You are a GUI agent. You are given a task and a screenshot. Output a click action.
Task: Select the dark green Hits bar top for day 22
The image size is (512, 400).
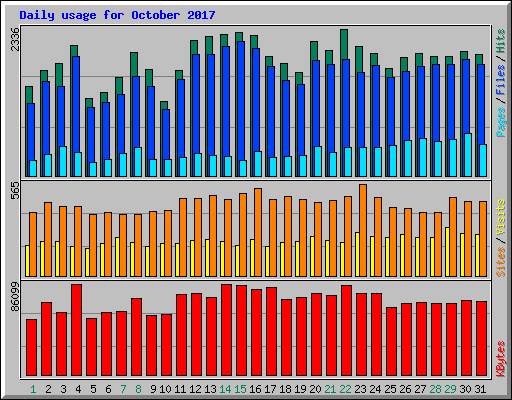click(x=344, y=44)
